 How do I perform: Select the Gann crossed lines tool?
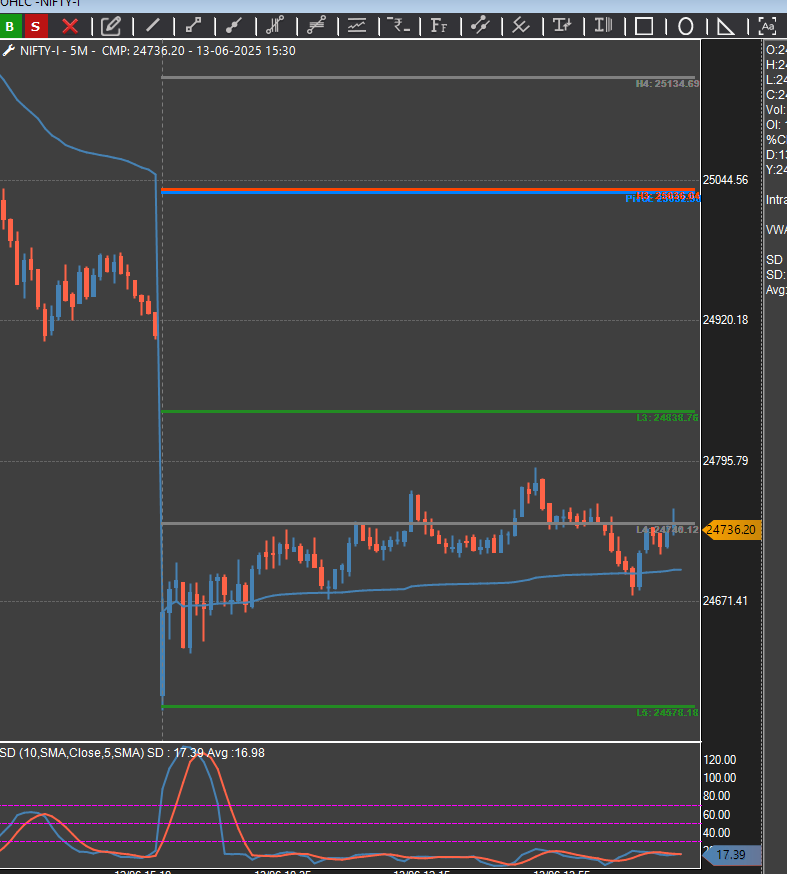pyautogui.click(x=521, y=26)
